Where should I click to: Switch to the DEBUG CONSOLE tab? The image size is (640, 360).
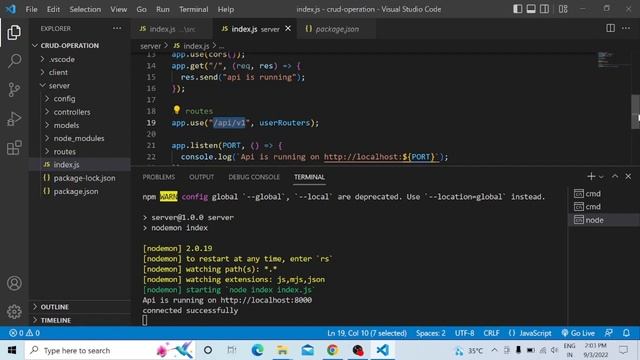(254, 177)
